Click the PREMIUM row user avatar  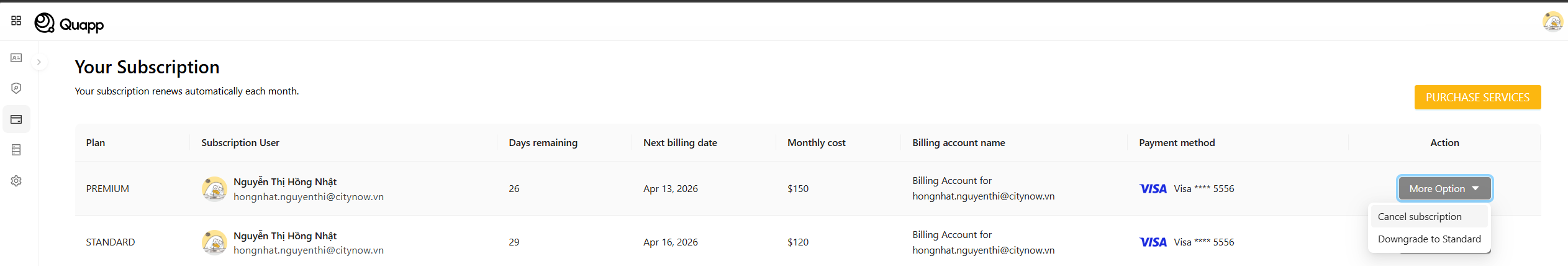coord(214,188)
